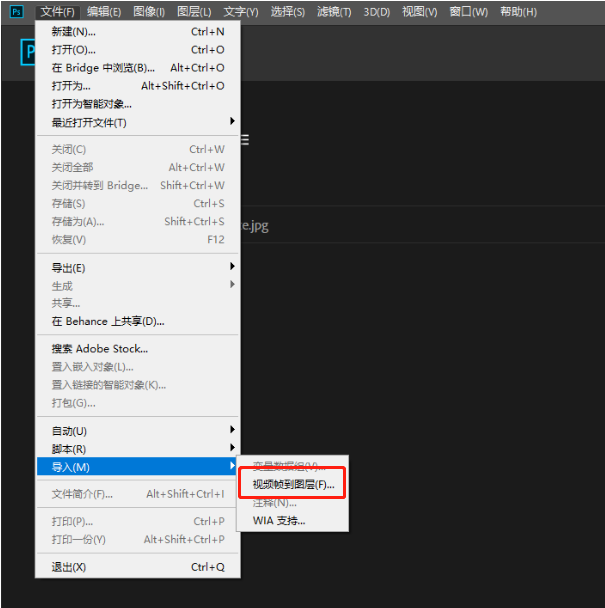Viewport: 605px width, 608px height.
Task: Open the 视图(V) menu
Action: [420, 12]
